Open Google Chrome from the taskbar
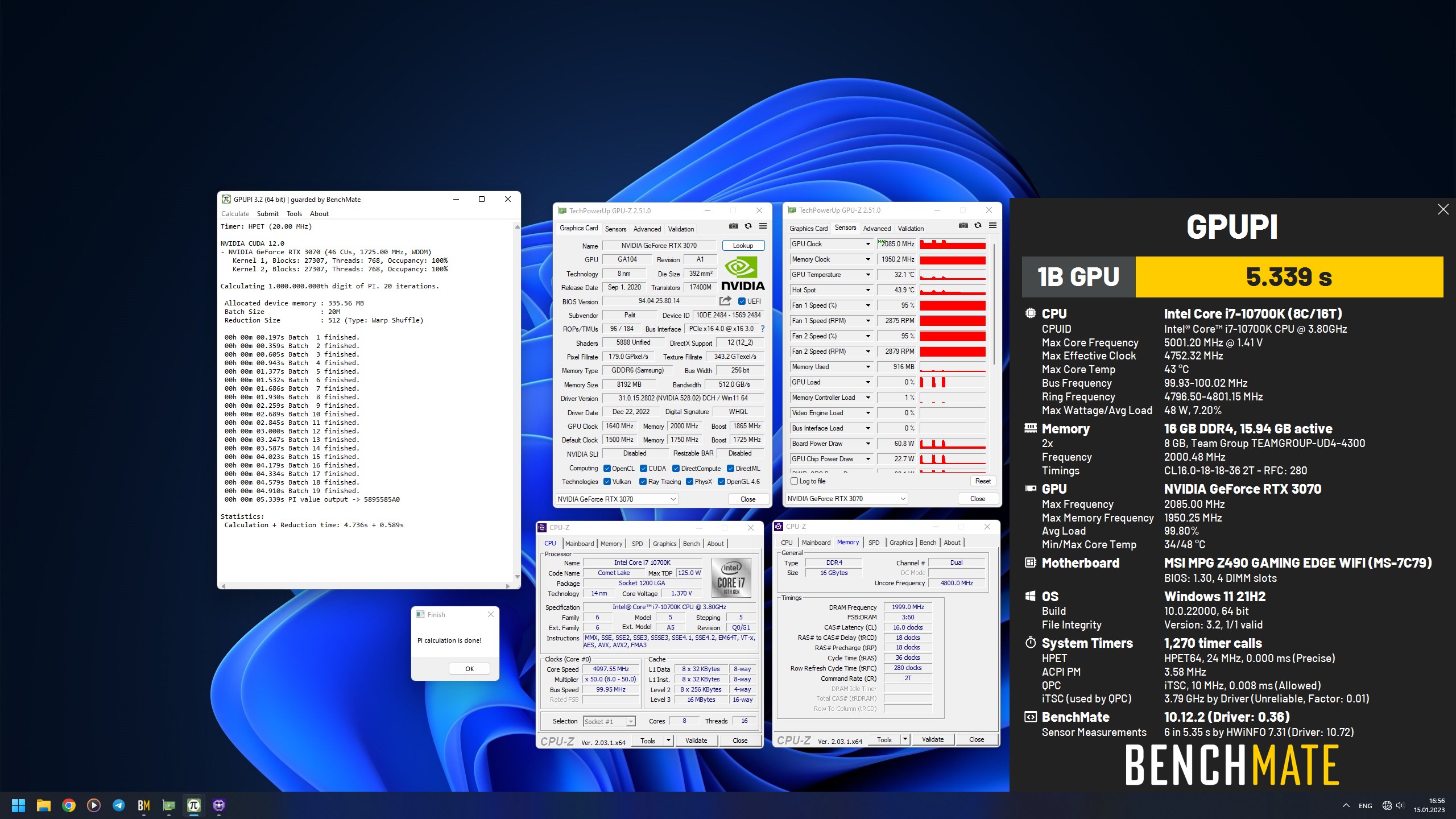This screenshot has width=1456, height=819. [x=68, y=805]
